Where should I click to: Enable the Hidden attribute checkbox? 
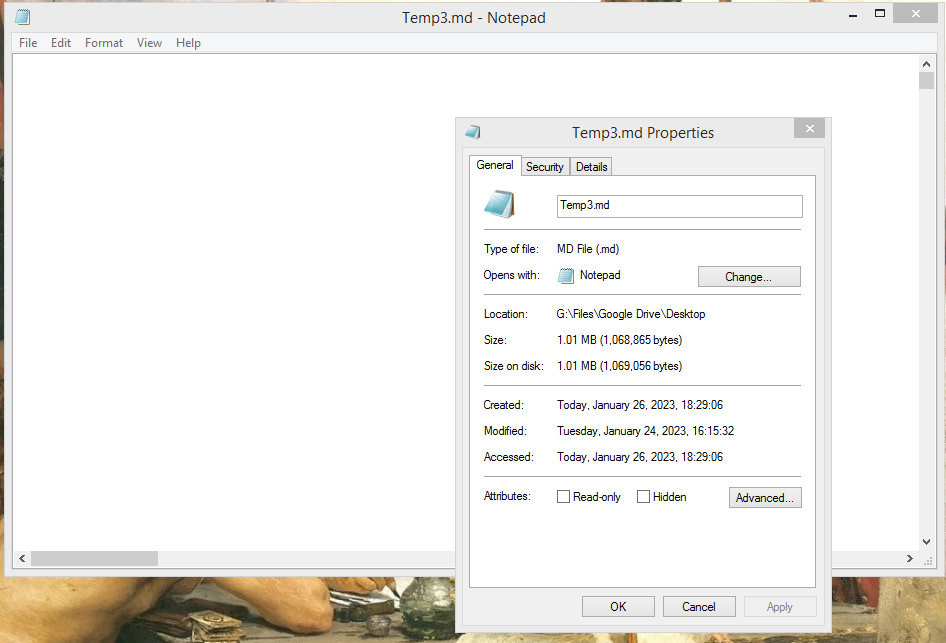pyautogui.click(x=644, y=496)
